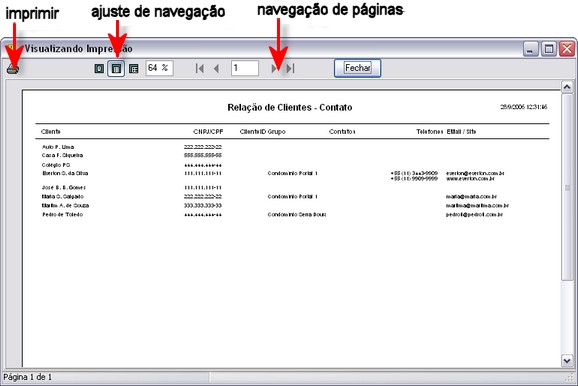This screenshot has height=386, width=578.
Task: Click the zoom percentage field showing 64 %
Action: click(x=159, y=68)
